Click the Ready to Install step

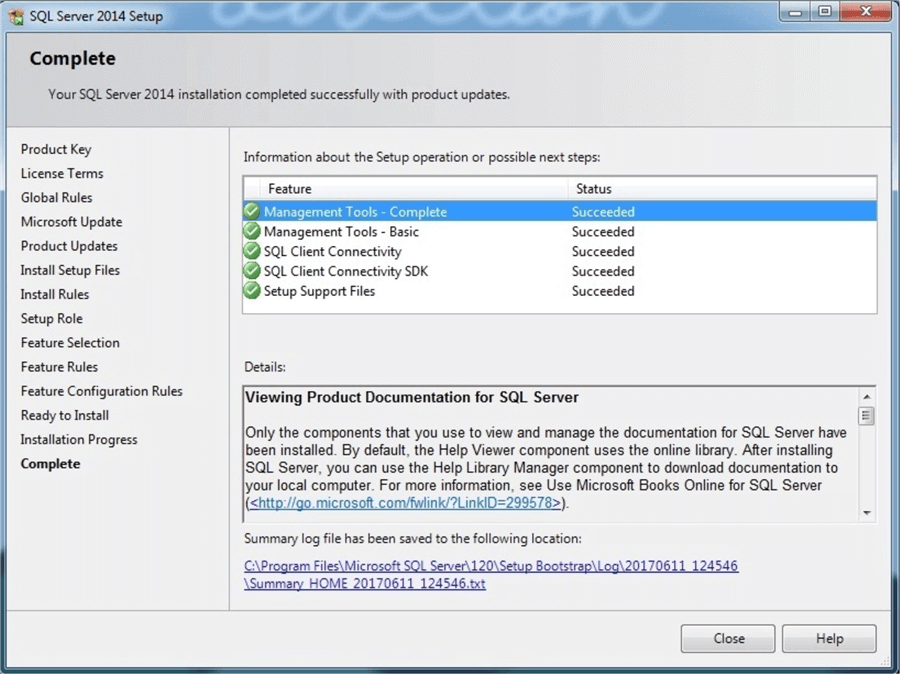(x=65, y=415)
